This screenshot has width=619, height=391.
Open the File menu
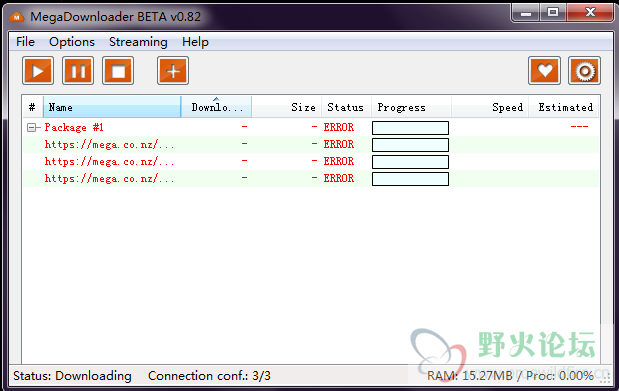(x=25, y=42)
